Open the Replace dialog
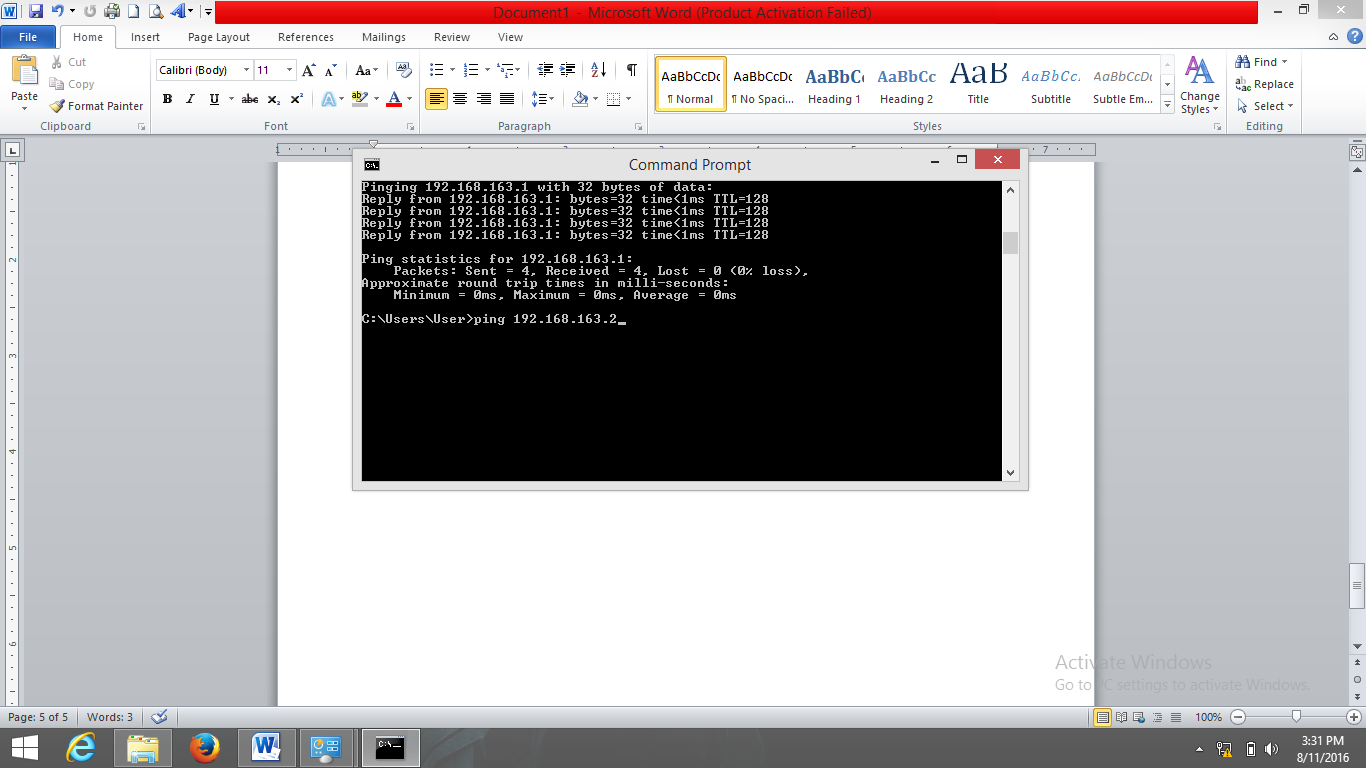Screen dimensions: 1366x768 (1264, 84)
